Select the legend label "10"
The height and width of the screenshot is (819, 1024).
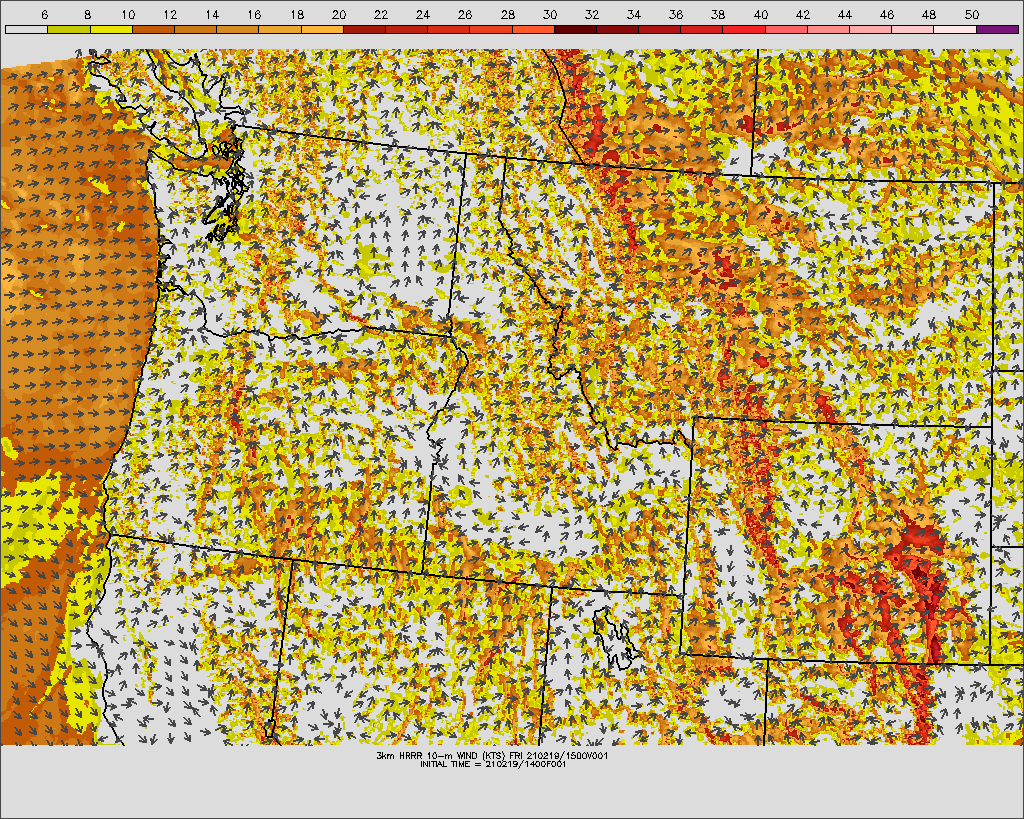click(x=128, y=14)
